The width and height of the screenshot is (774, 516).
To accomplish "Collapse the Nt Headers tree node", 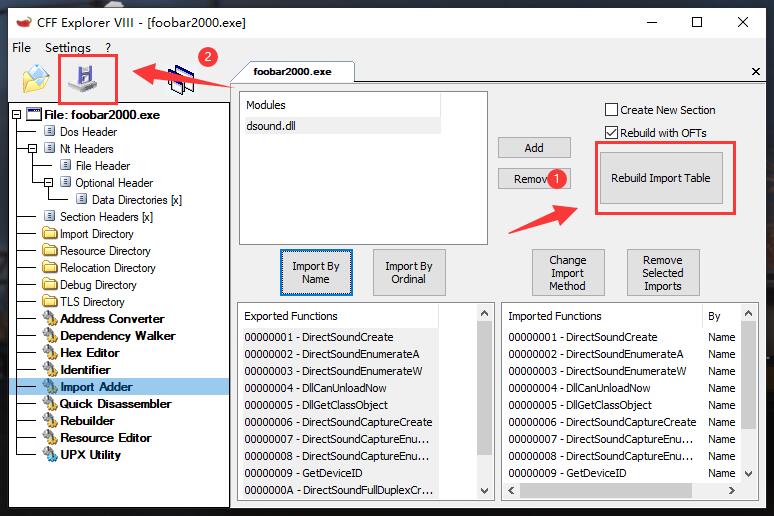I will pos(33,149).
